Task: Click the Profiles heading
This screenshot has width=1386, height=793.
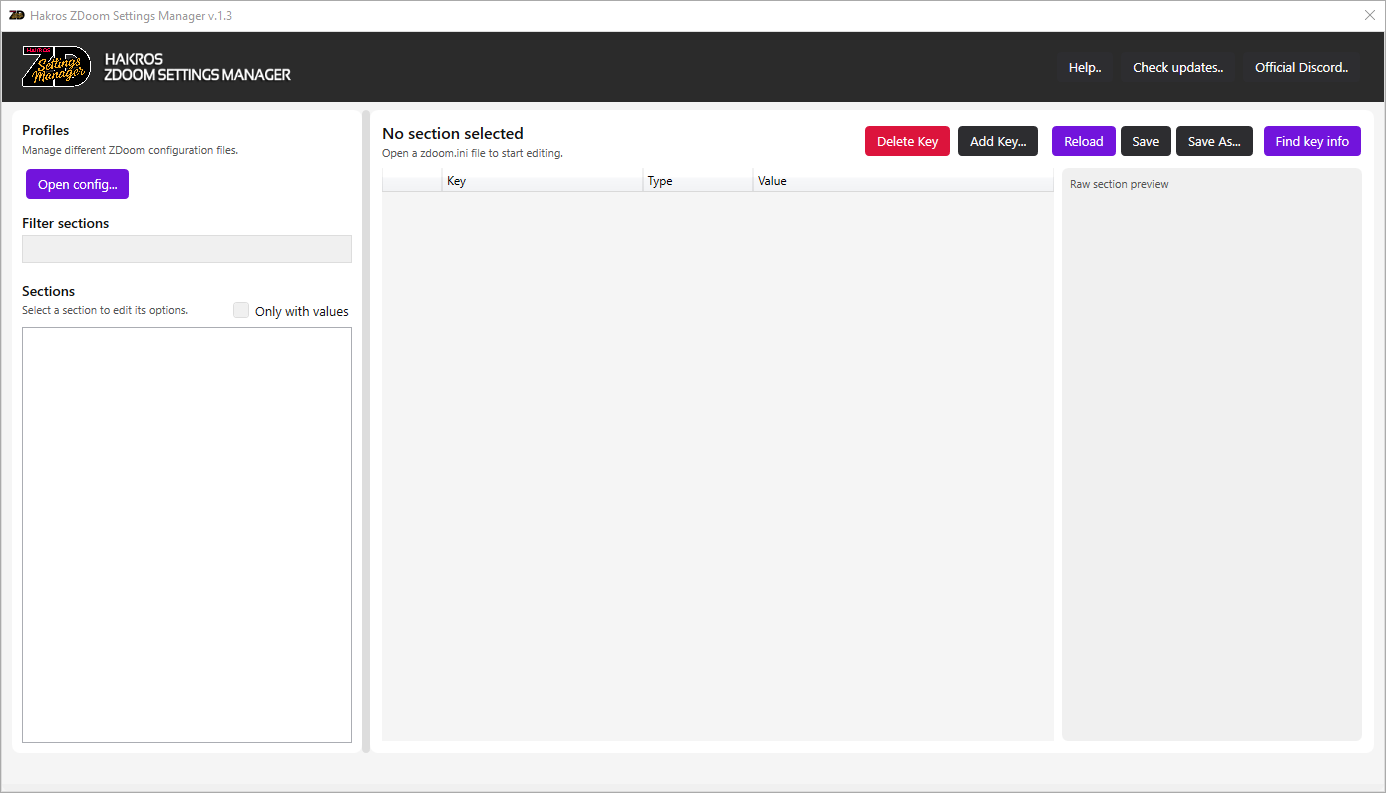Action: [46, 130]
